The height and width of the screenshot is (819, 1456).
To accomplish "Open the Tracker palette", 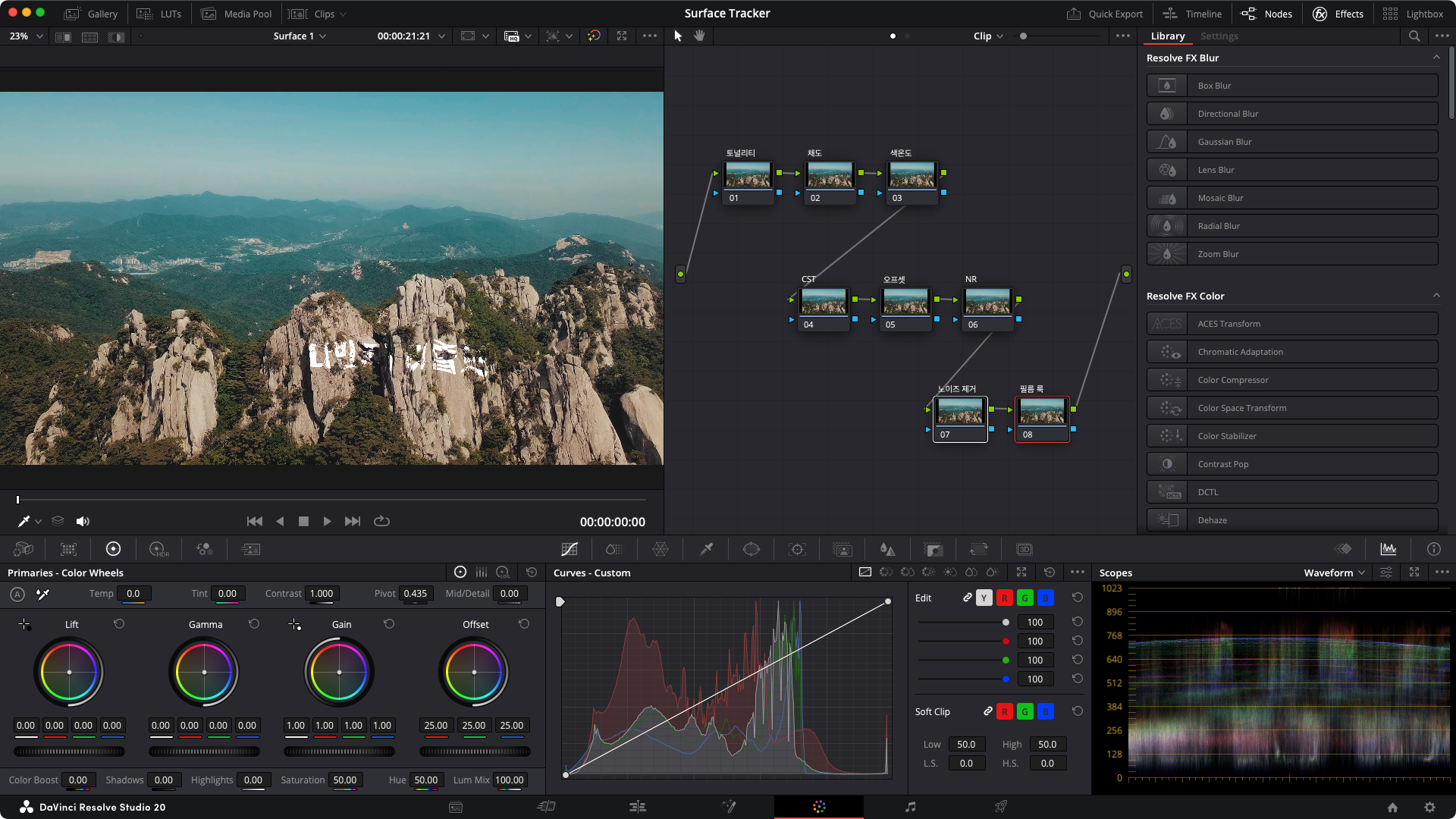I will point(797,549).
